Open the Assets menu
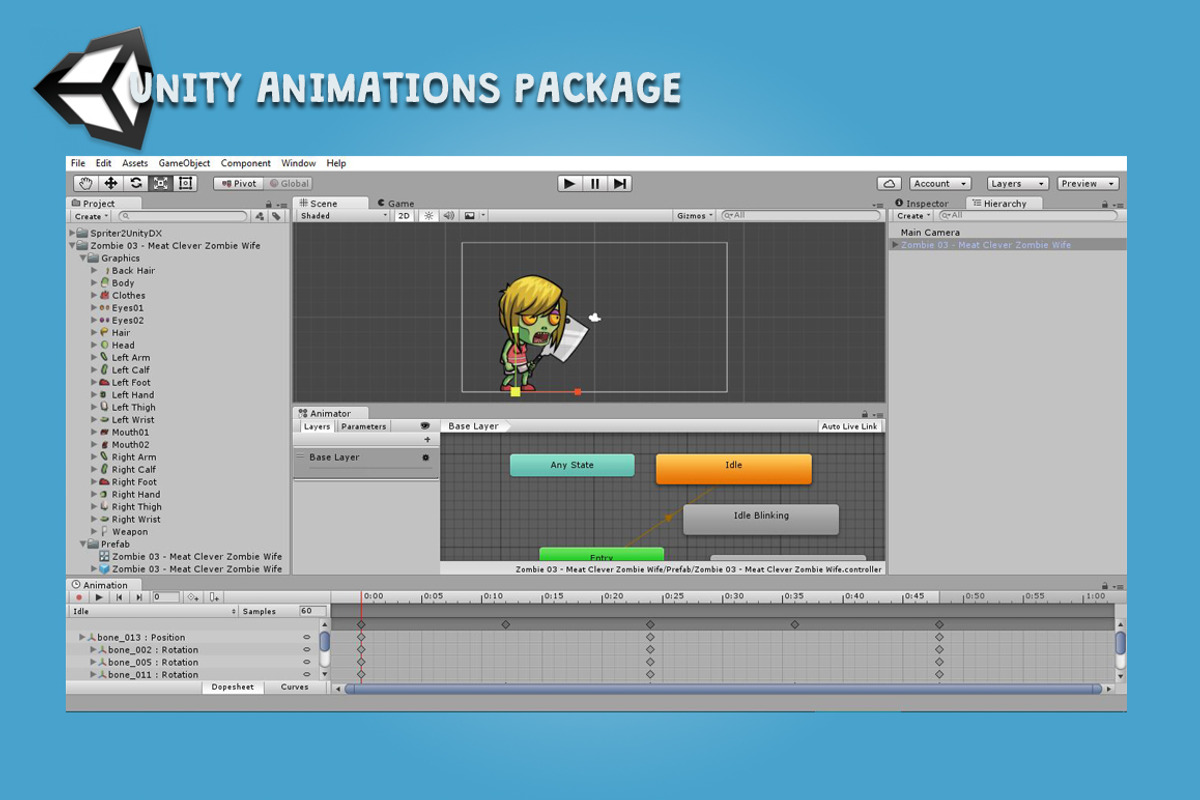This screenshot has height=800, width=1200. 135,163
